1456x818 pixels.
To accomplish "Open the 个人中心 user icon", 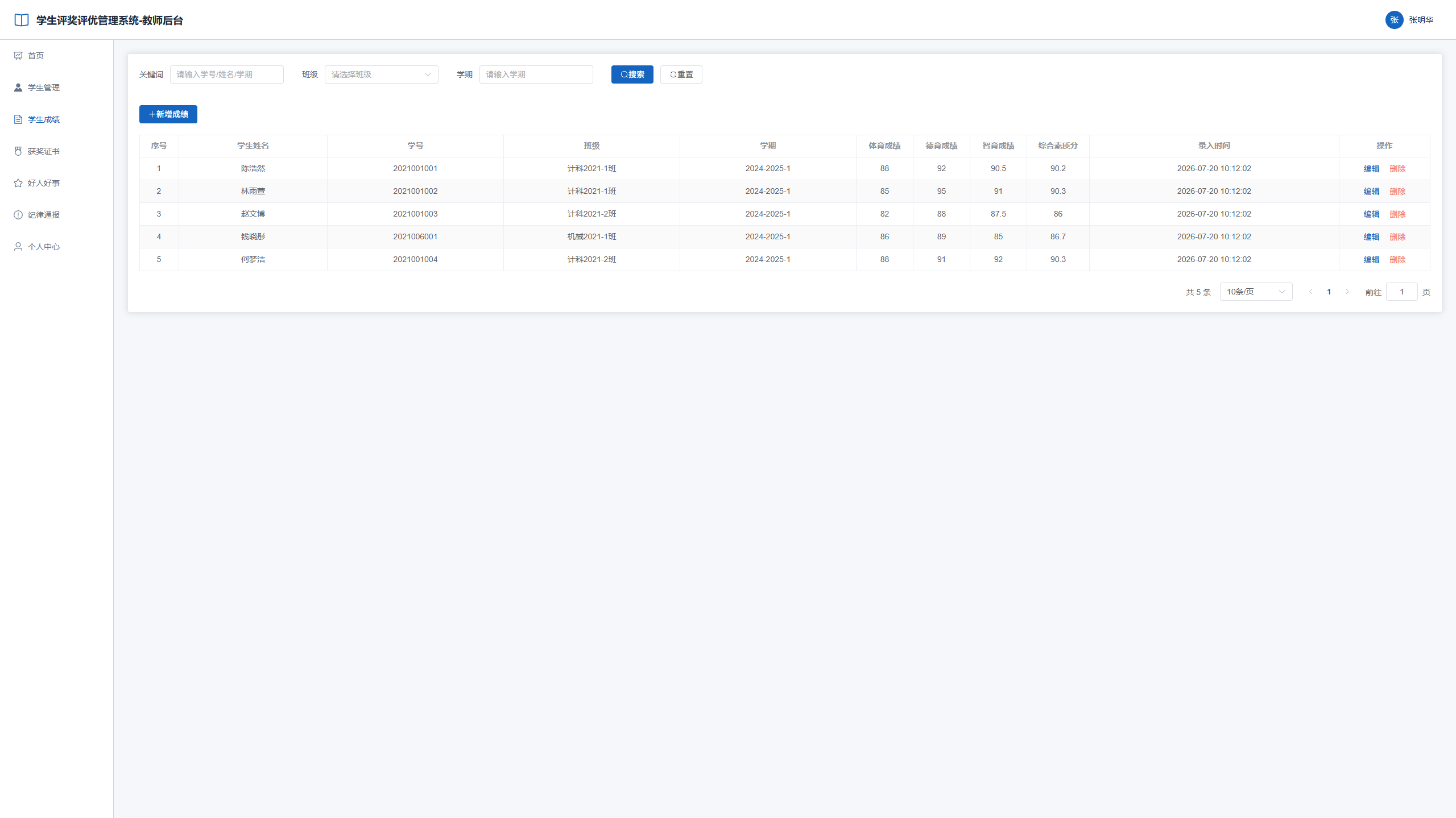I will (18, 247).
